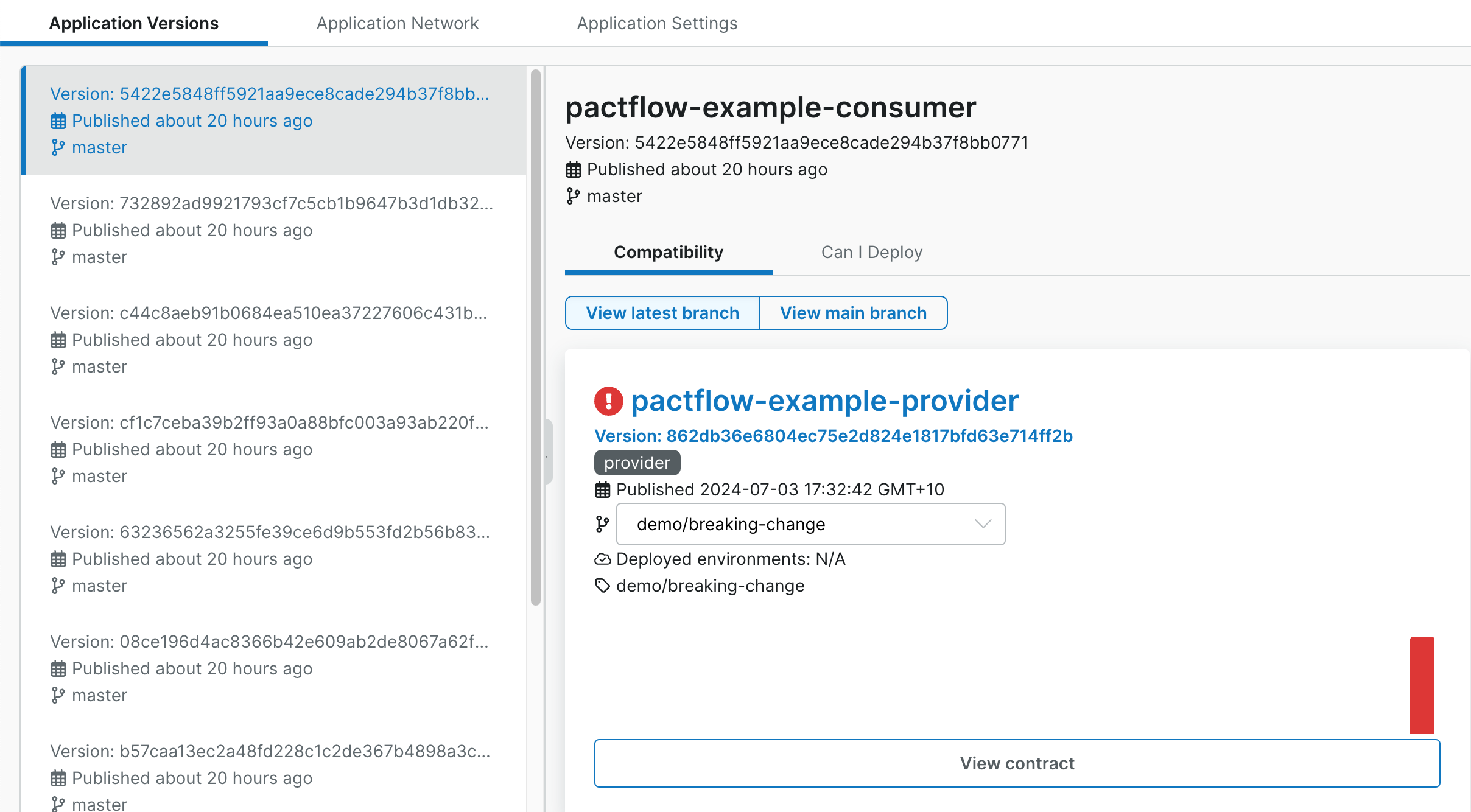This screenshot has height=812, width=1471.
Task: Open the Application Settings tab
Action: point(657,23)
